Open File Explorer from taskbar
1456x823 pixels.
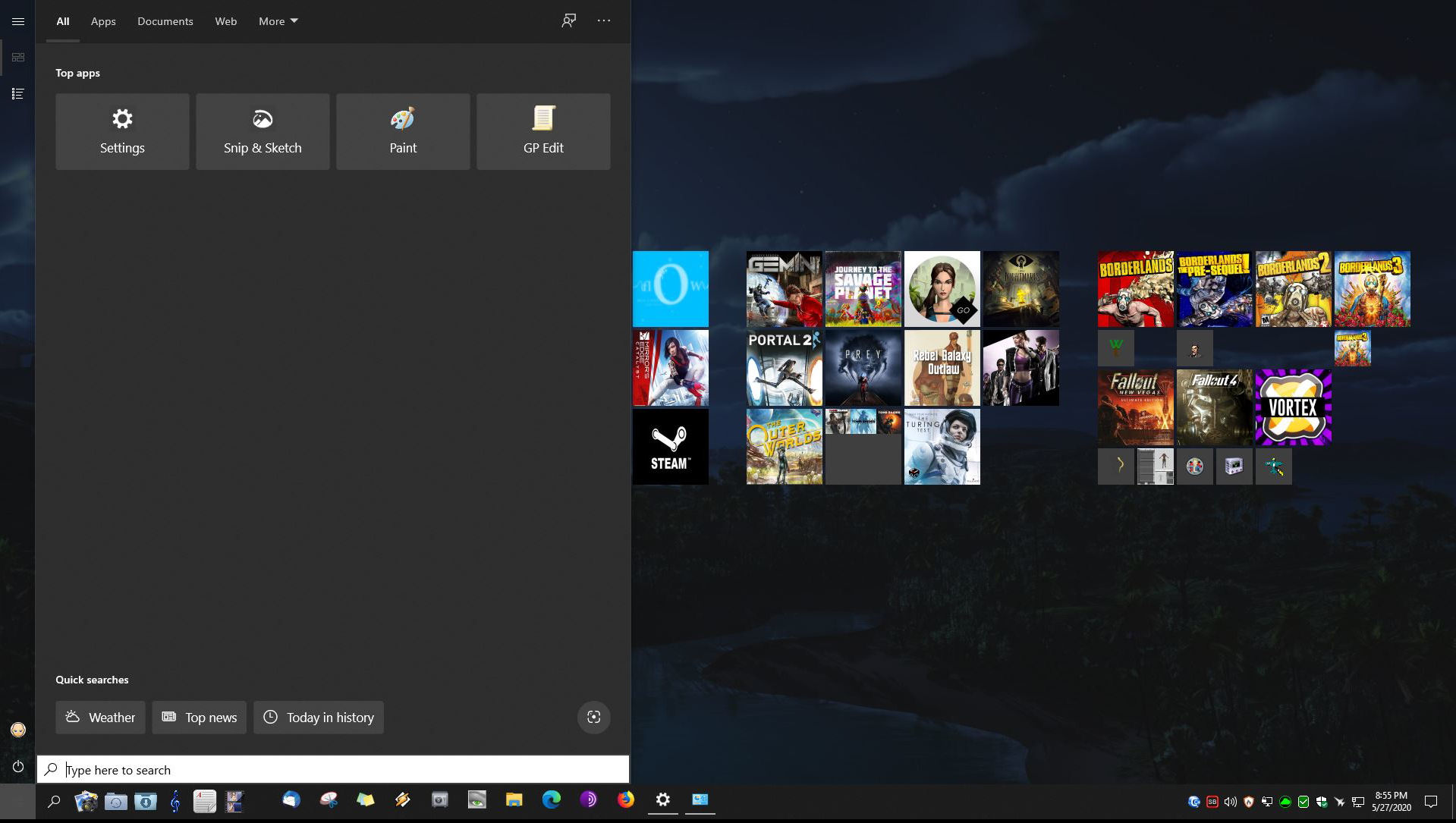tap(514, 799)
